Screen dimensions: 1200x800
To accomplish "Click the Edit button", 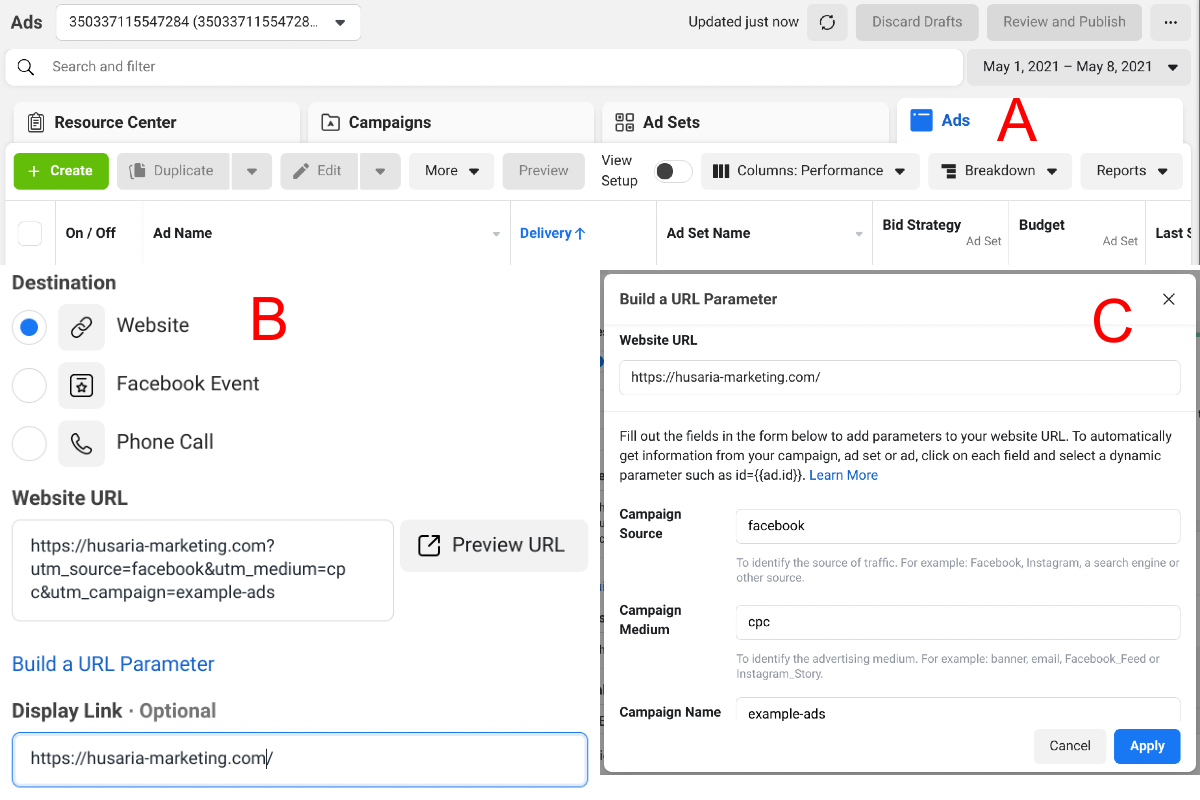I will click(320, 171).
